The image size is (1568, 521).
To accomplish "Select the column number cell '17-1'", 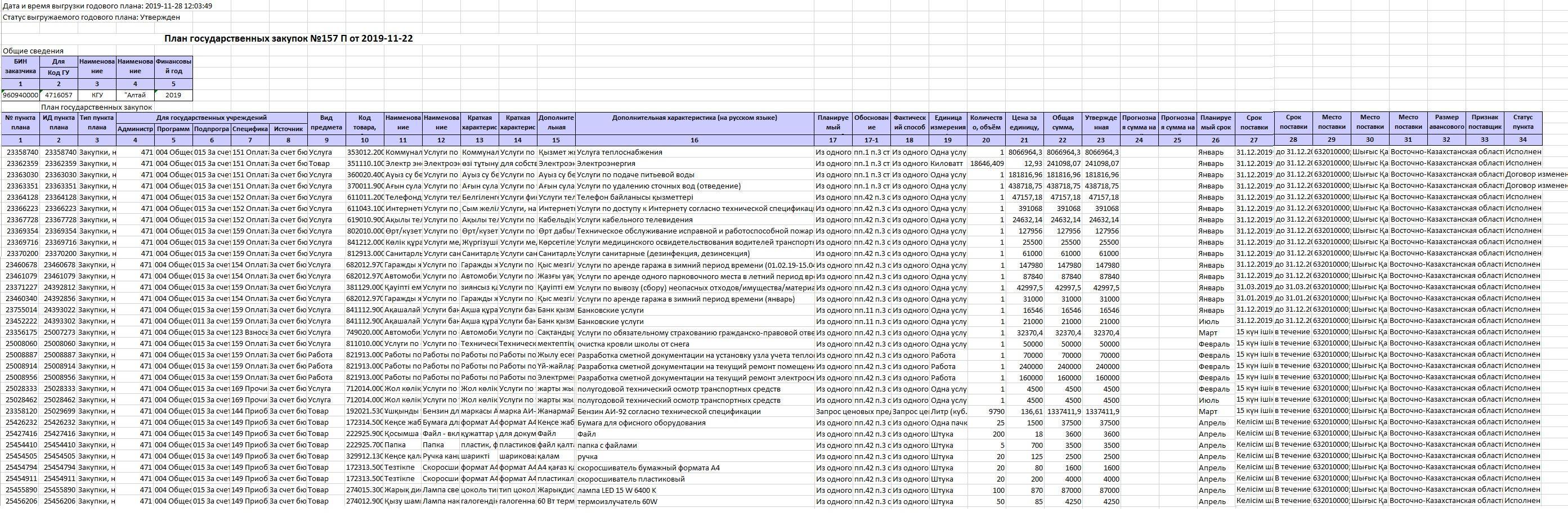I will point(871,140).
